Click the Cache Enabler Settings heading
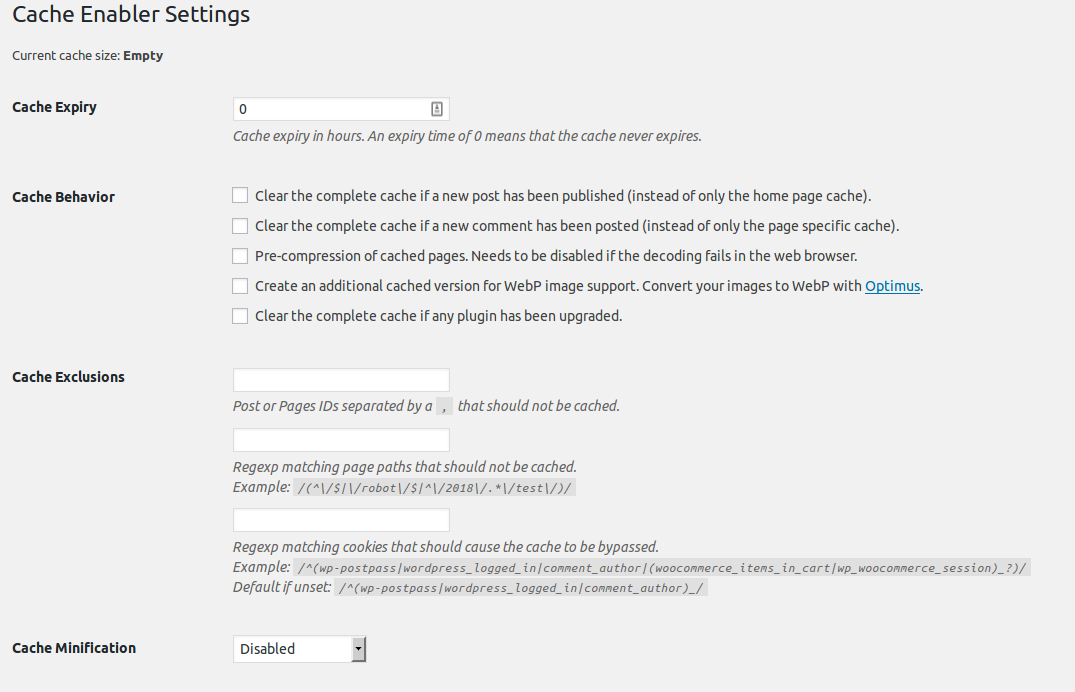This screenshot has width=1075, height=692. click(x=131, y=14)
